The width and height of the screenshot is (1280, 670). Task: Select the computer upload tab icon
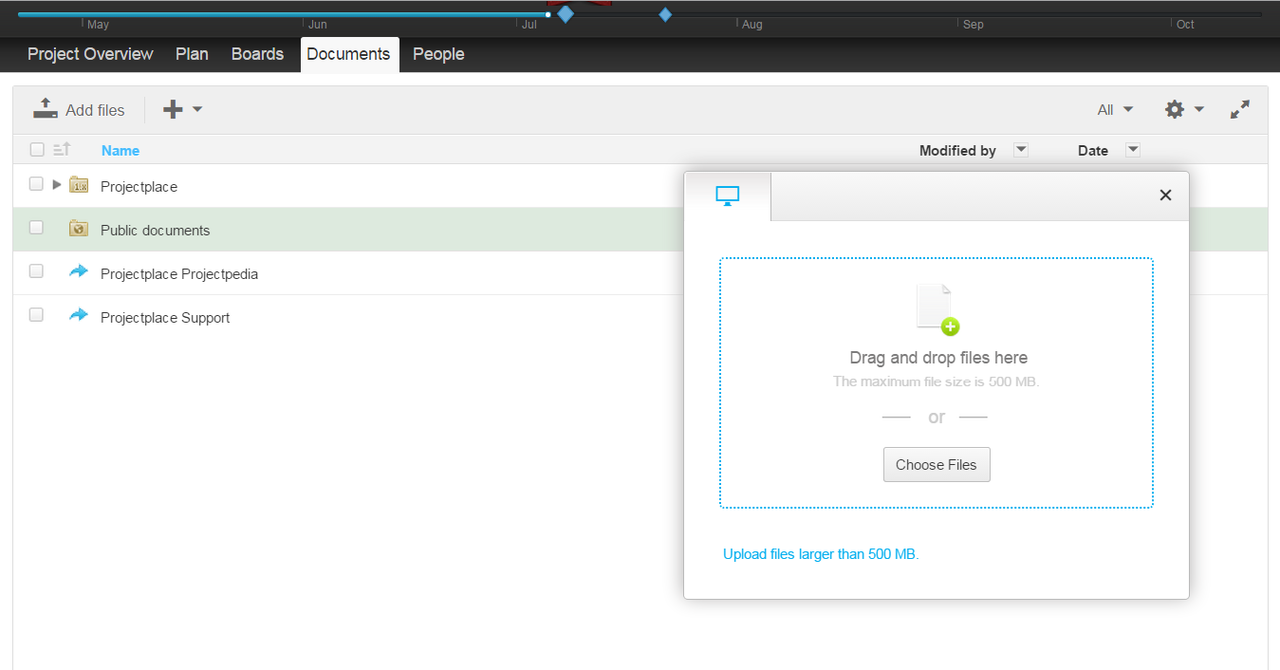[x=727, y=196]
